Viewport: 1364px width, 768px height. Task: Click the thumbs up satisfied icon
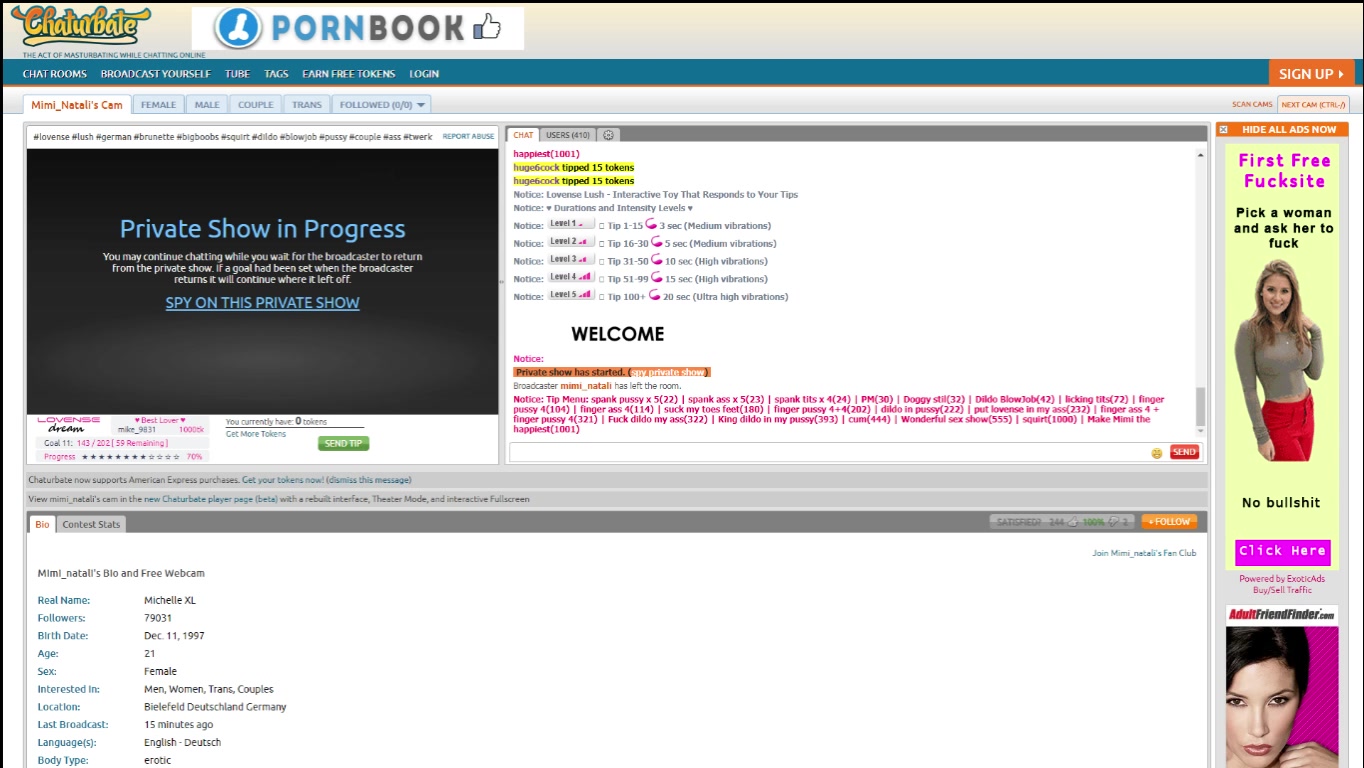(1073, 522)
